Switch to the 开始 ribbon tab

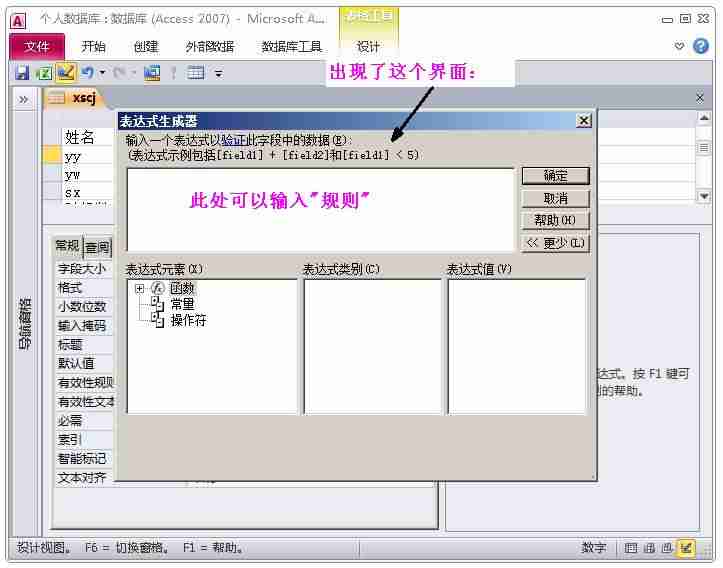click(x=93, y=47)
